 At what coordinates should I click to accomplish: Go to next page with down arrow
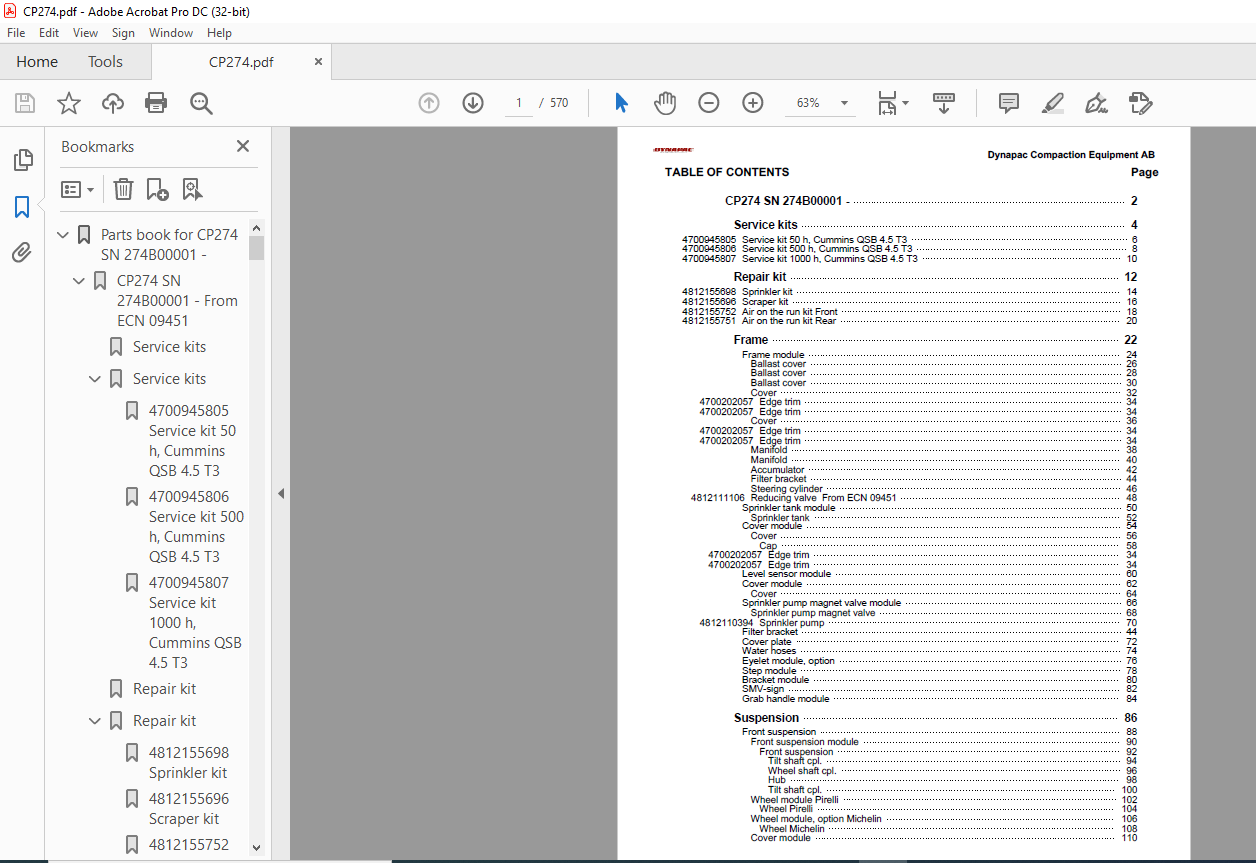pyautogui.click(x=473, y=103)
